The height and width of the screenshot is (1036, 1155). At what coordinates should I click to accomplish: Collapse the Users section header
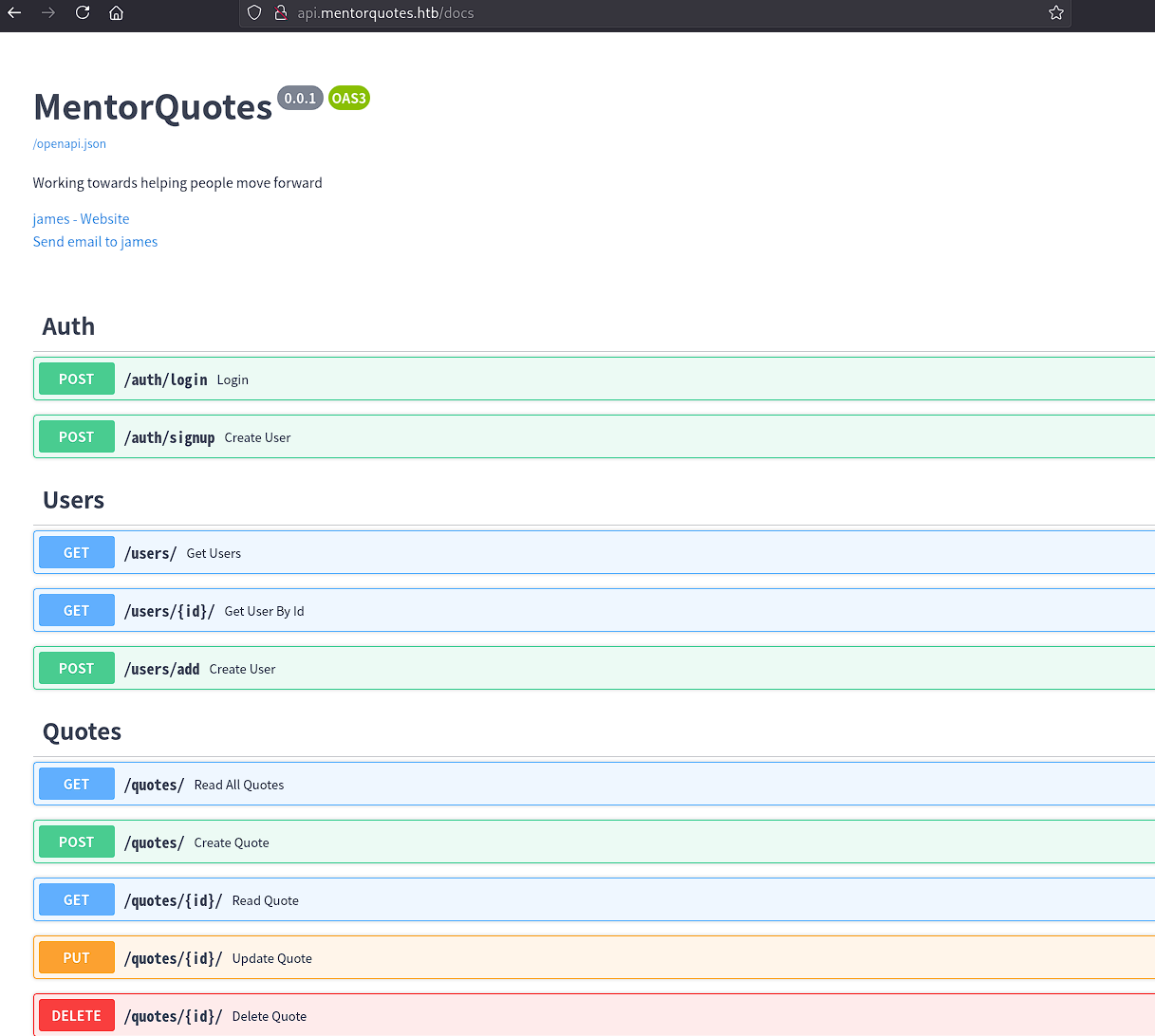[x=594, y=500]
